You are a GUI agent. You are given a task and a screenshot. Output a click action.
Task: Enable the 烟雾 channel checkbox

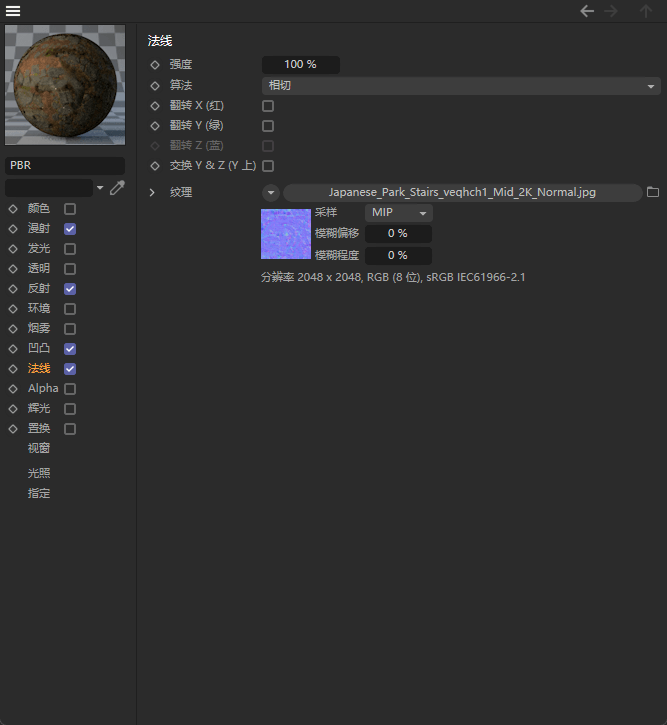pos(70,329)
